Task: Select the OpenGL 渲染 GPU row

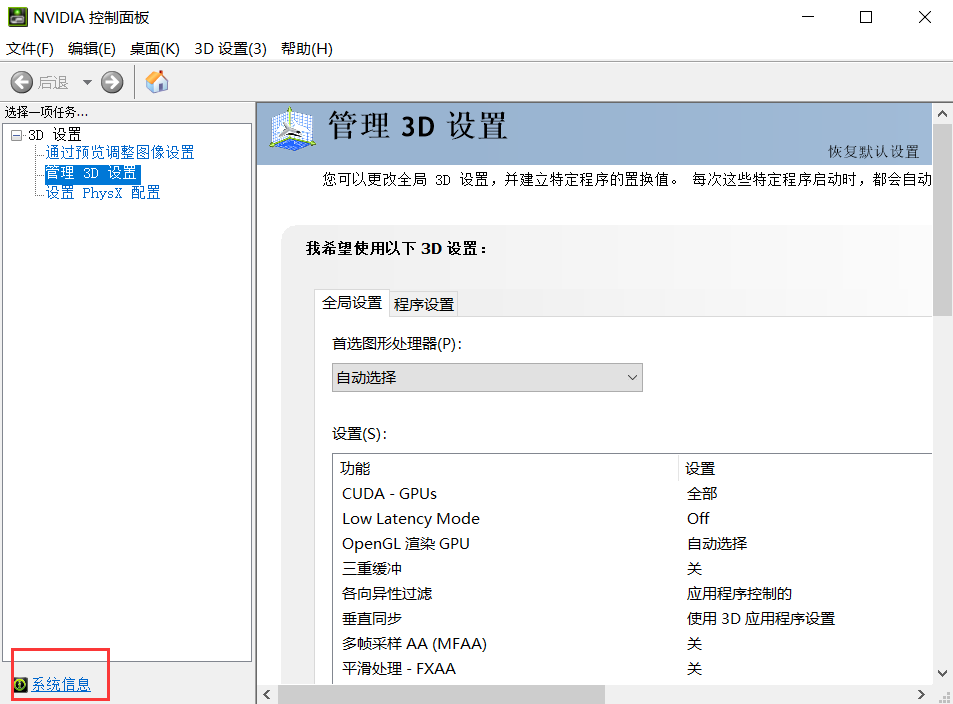Action: click(x=632, y=544)
